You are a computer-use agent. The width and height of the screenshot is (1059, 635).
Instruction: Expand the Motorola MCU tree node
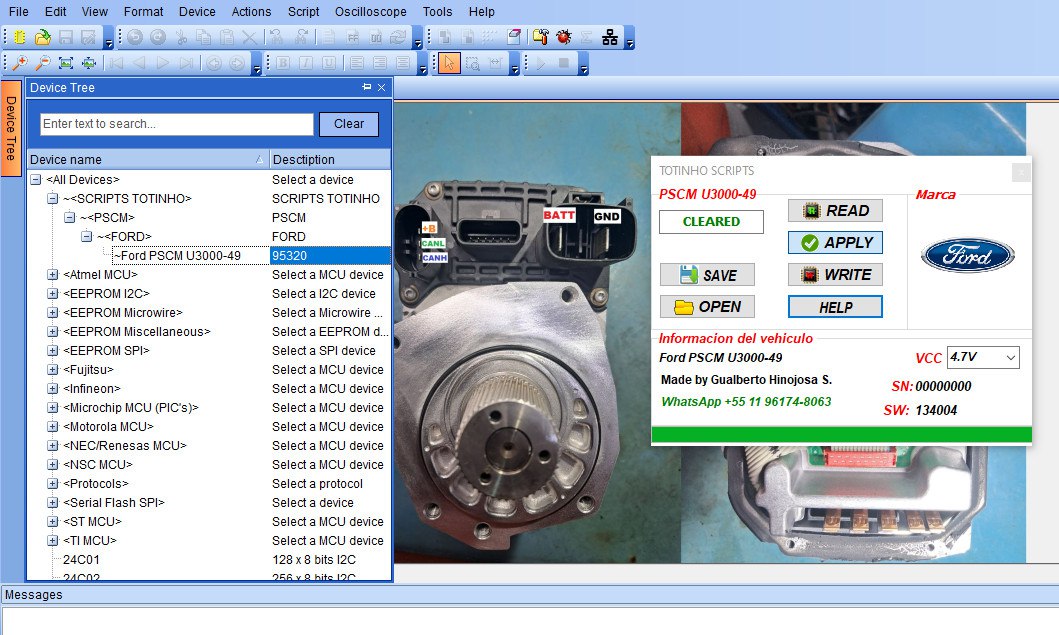[52, 427]
